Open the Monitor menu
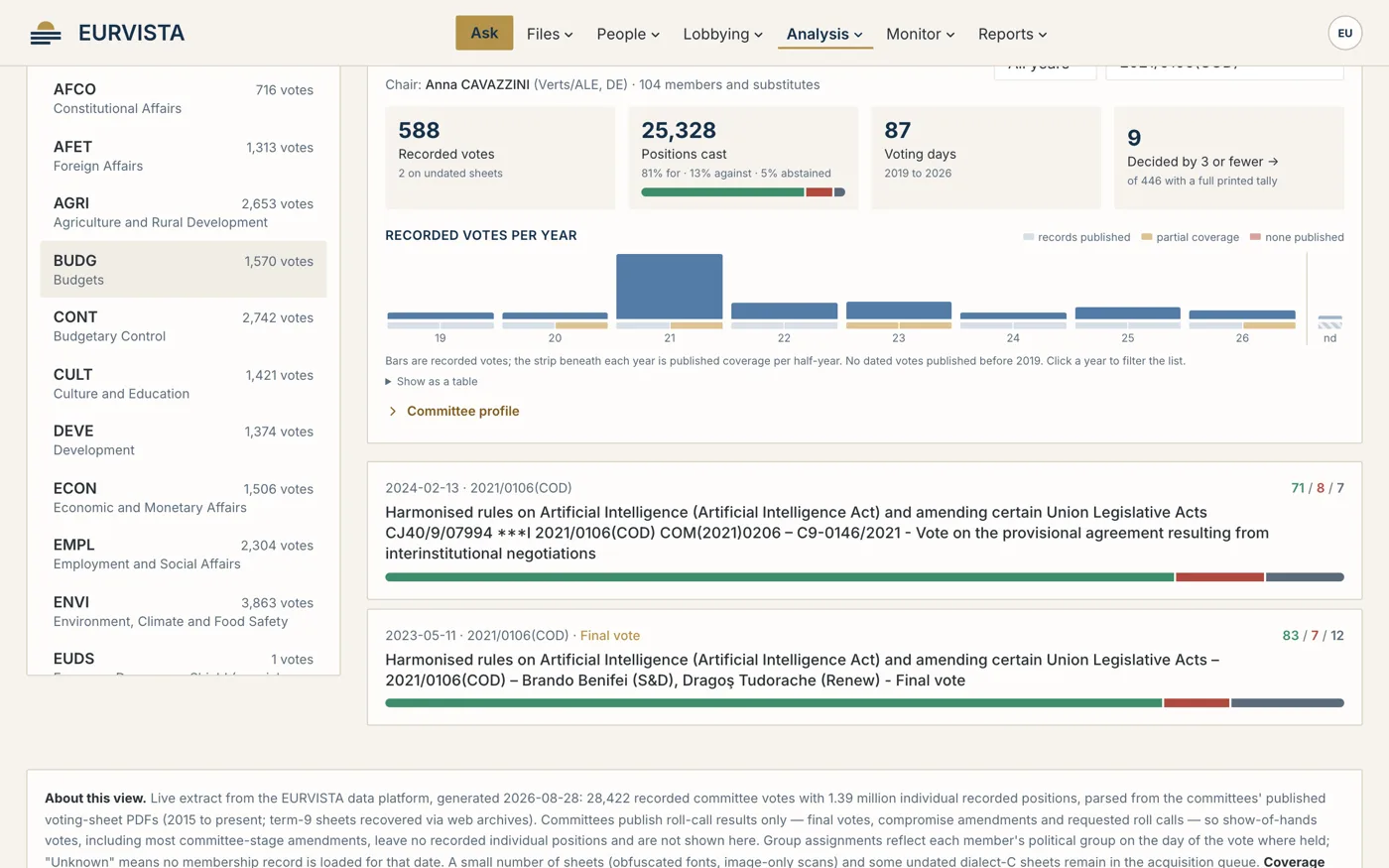The height and width of the screenshot is (868, 1389). (920, 34)
